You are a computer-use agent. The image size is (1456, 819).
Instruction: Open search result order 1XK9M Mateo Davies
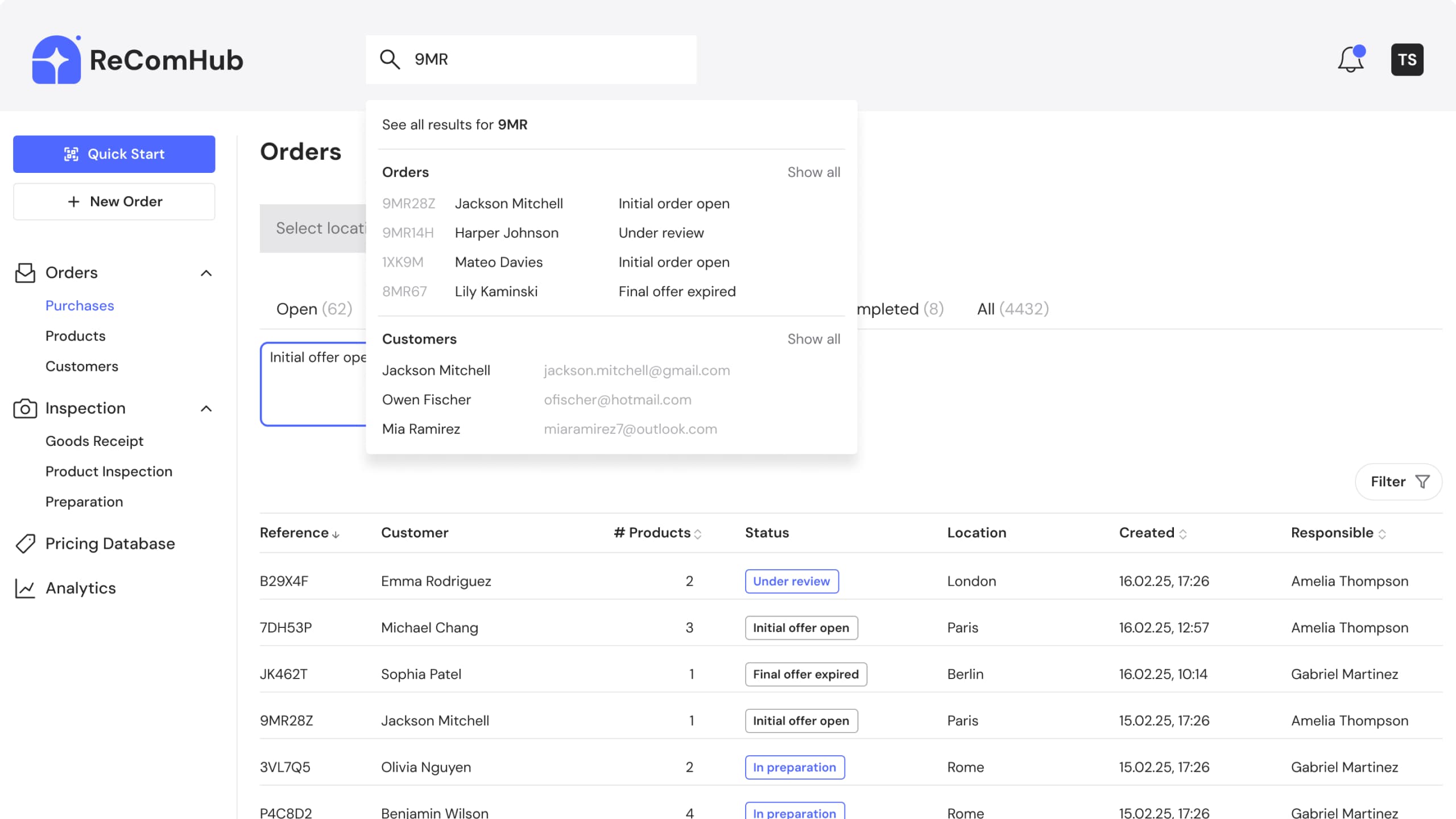(611, 262)
